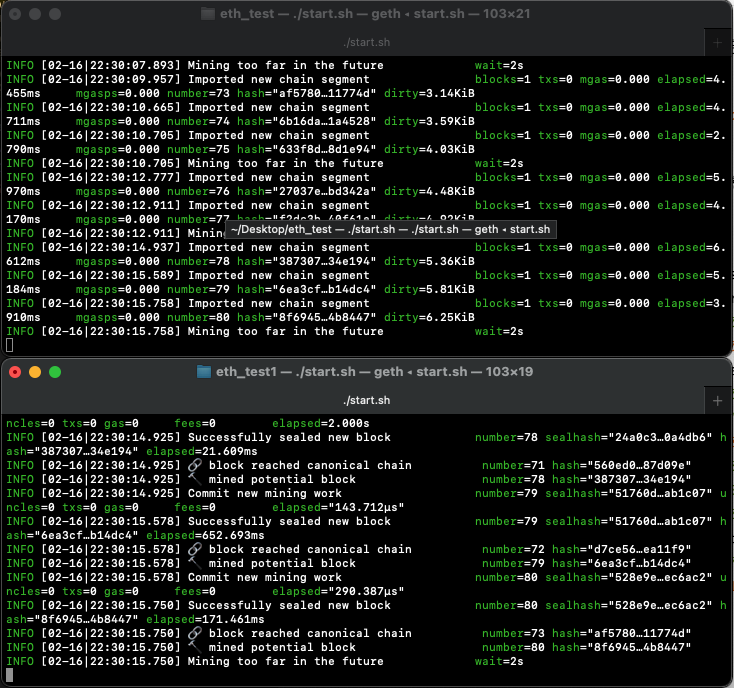Click dirty=6.25KiB value
Screen dimensions: 734x688
429,317
